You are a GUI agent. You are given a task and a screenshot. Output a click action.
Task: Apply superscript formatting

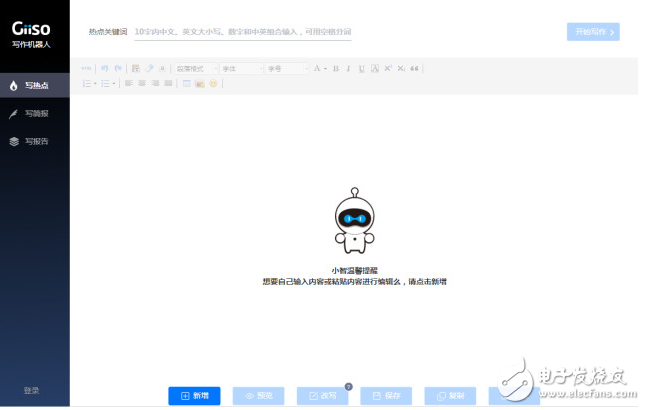[388, 68]
